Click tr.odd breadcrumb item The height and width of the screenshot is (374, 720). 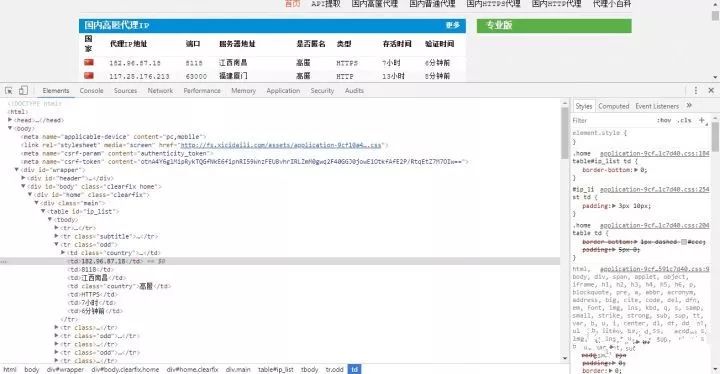pyautogui.click(x=334, y=369)
